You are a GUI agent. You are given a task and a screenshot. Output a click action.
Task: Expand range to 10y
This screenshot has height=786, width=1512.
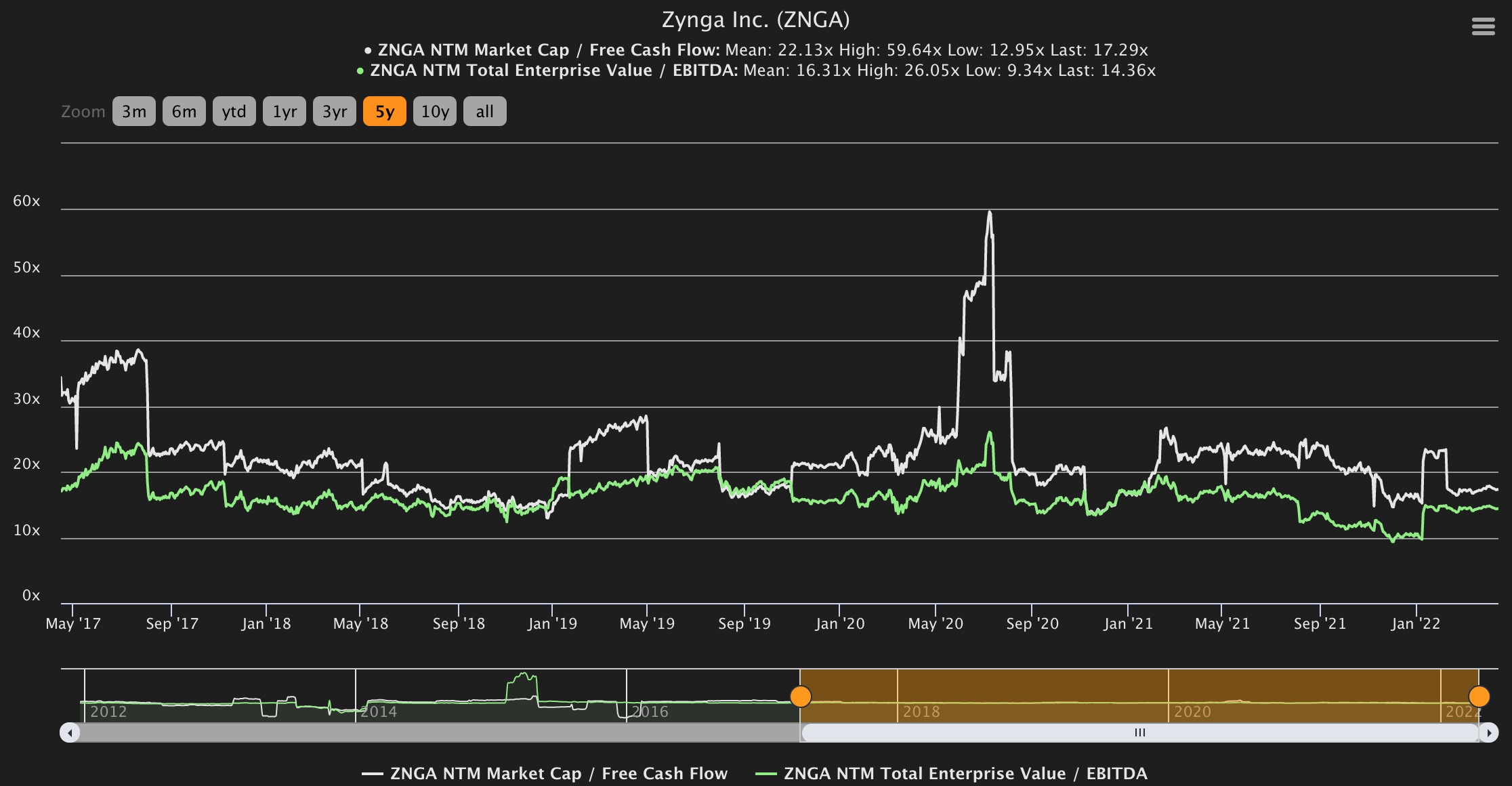[x=435, y=111]
